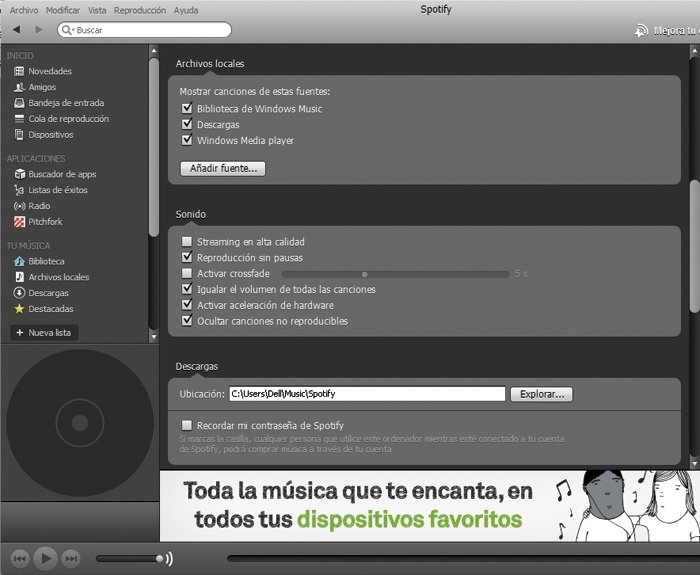This screenshot has width=700, height=575.
Task: Click the Ubicación path field
Action: 367,394
